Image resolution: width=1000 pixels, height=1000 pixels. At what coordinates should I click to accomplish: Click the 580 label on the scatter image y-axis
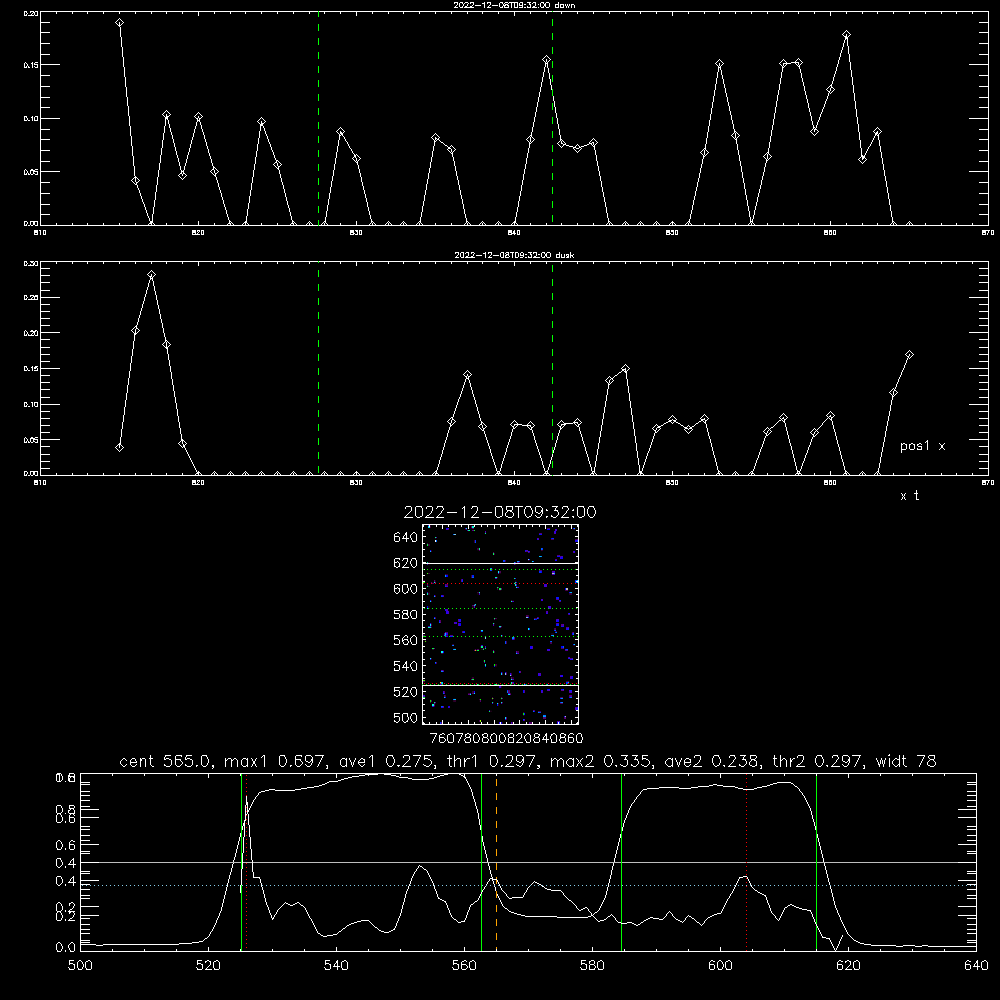point(406,615)
